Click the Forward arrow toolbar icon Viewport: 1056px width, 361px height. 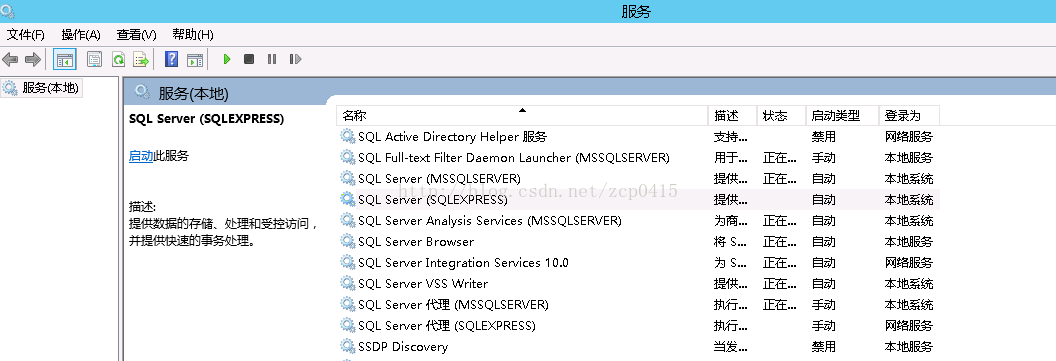click(x=32, y=59)
